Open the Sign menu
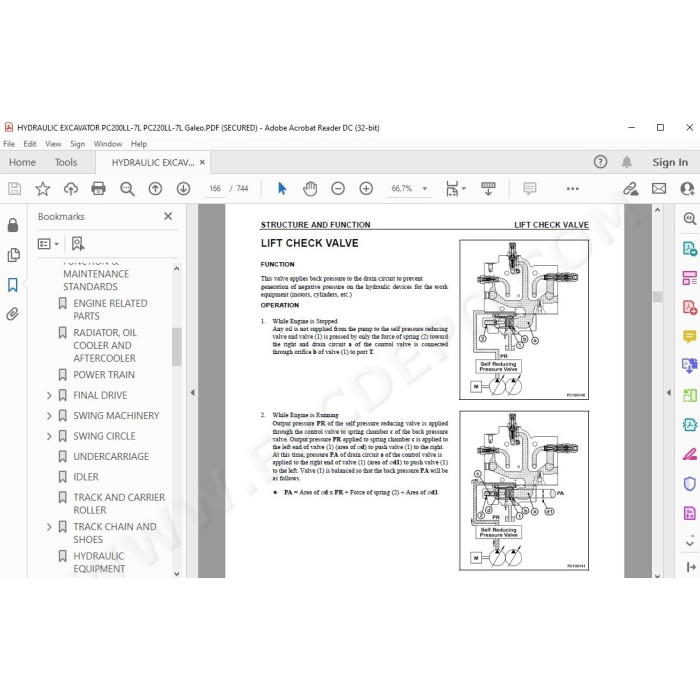 [77, 144]
